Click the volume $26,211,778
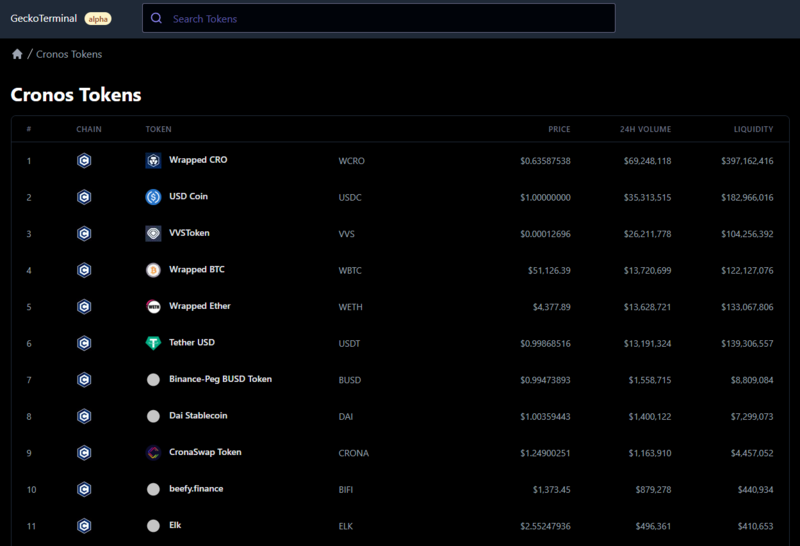800x546 pixels. click(647, 234)
